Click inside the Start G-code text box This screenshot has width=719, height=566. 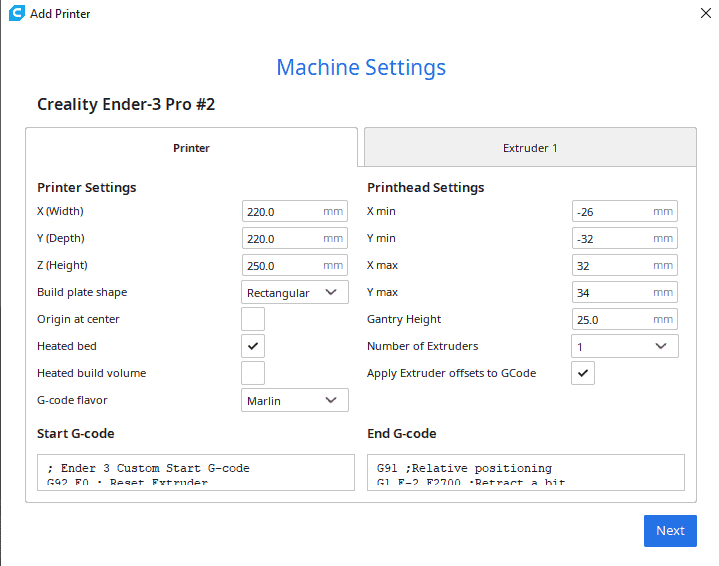click(196, 472)
